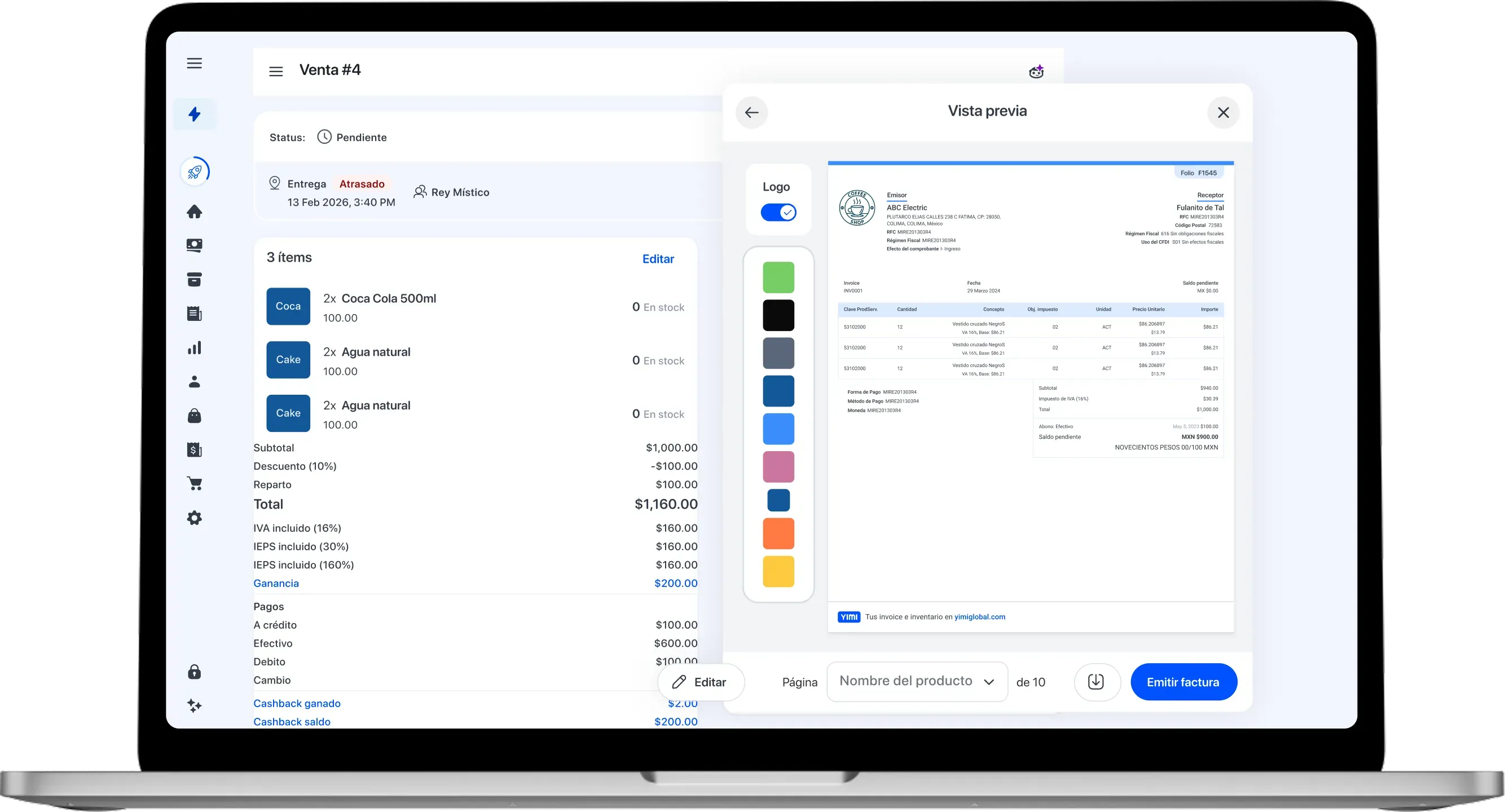This screenshot has height=812, width=1505.
Task: Click the sparkles icon at sidebar bottom
Action: (x=195, y=705)
